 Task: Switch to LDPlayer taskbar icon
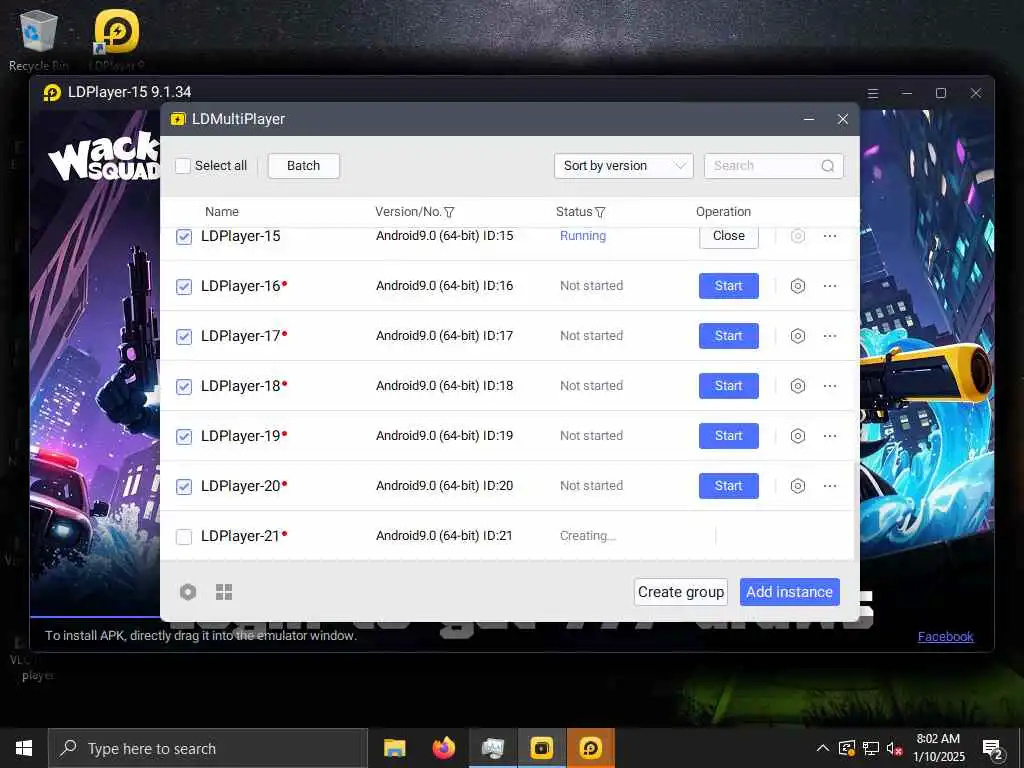click(590, 748)
